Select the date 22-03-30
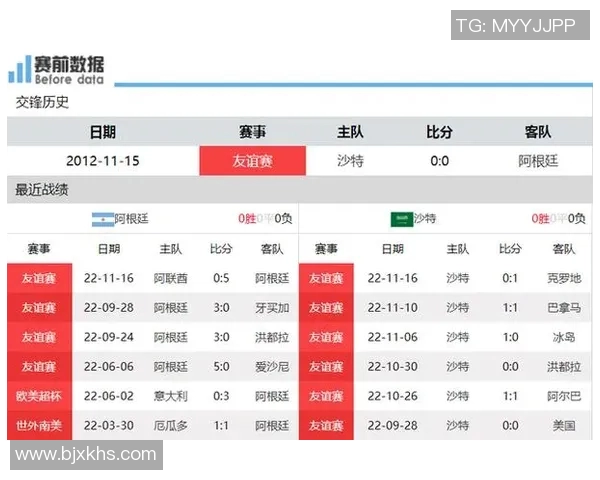 [x=109, y=425]
